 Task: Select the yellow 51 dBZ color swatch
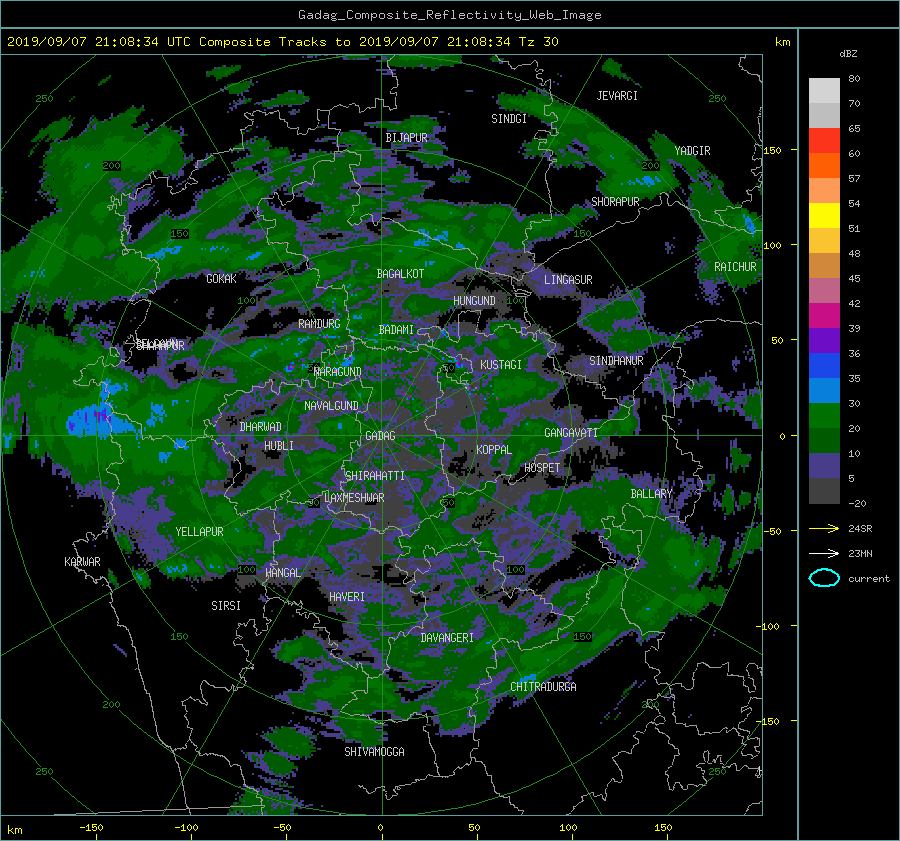pos(824,215)
